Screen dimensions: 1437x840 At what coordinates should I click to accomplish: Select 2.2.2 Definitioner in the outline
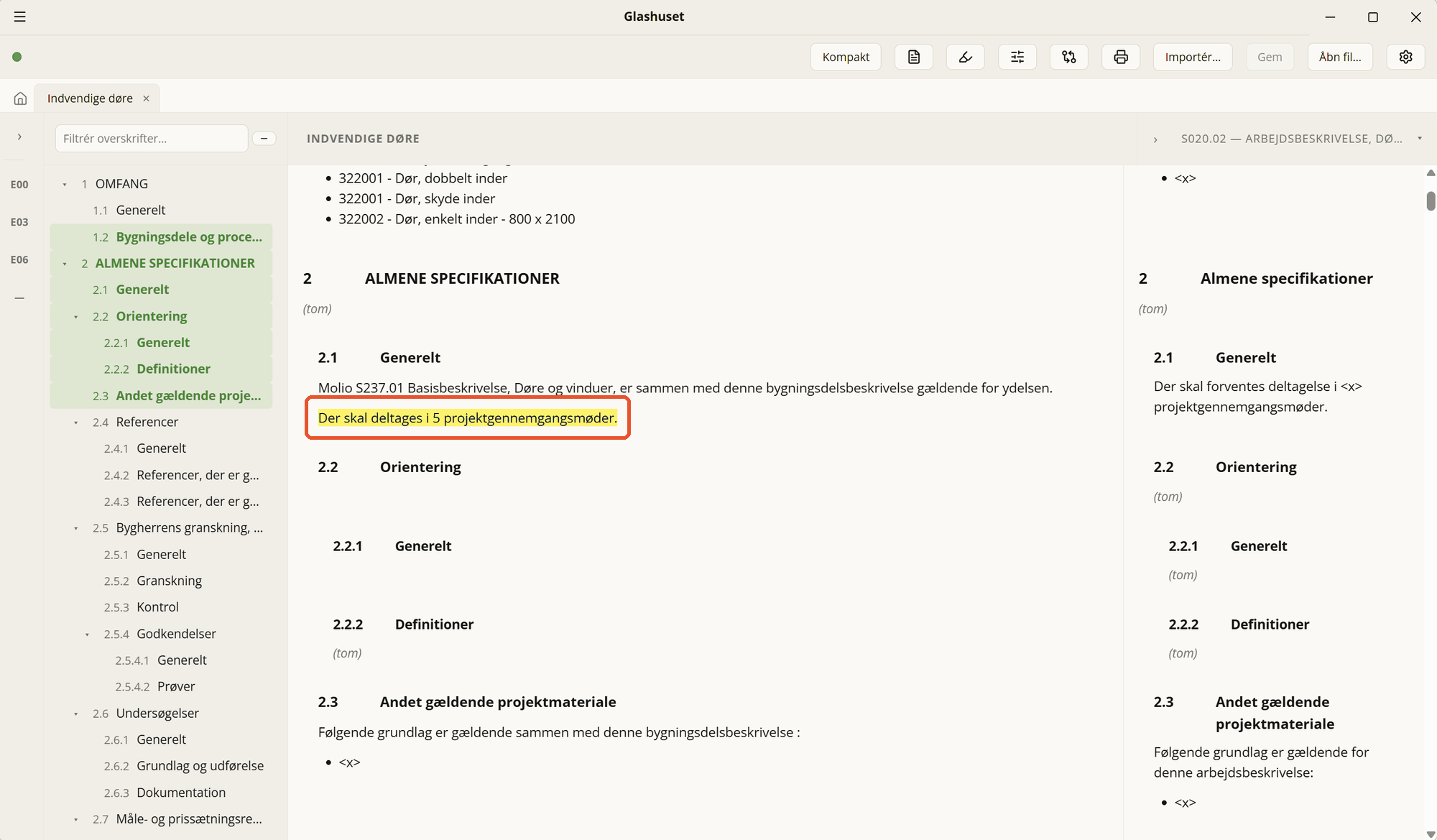point(161,369)
